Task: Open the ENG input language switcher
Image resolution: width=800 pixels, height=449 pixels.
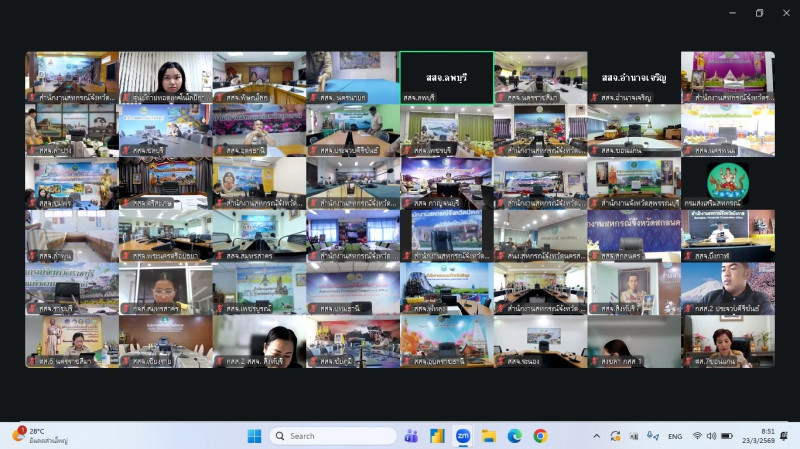Action: (675, 436)
